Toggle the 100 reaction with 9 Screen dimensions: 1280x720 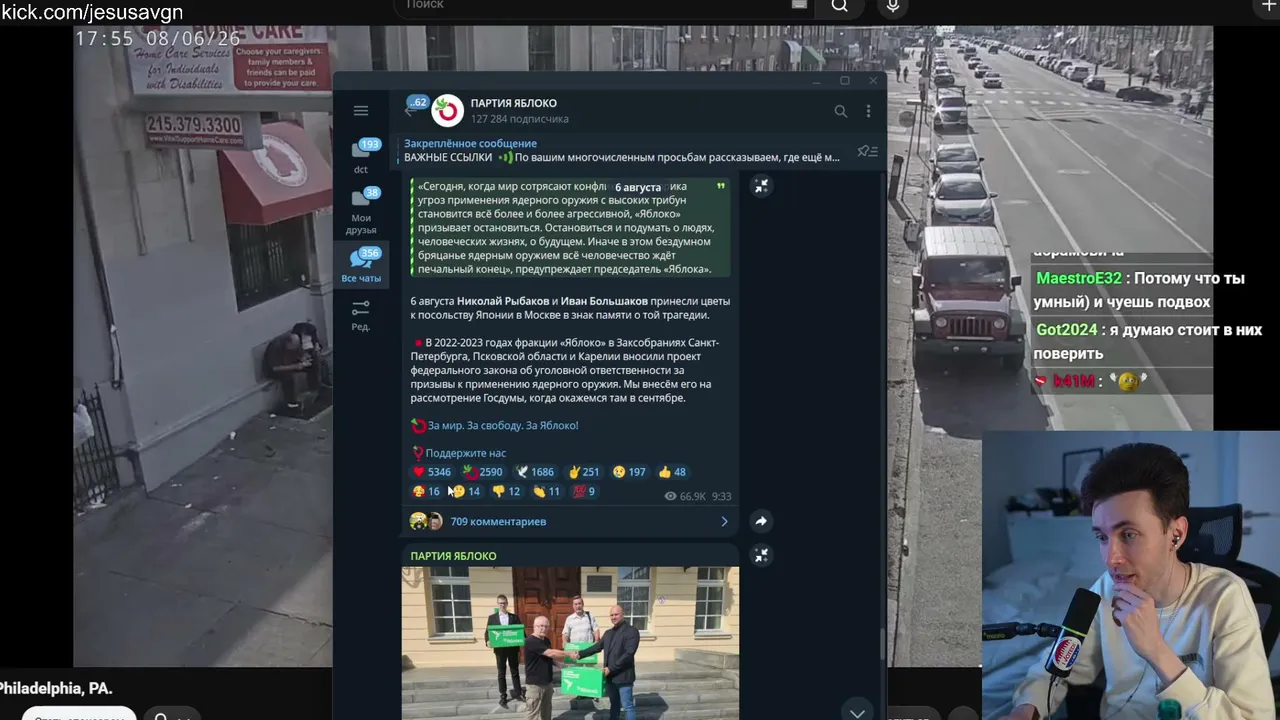[x=584, y=492]
